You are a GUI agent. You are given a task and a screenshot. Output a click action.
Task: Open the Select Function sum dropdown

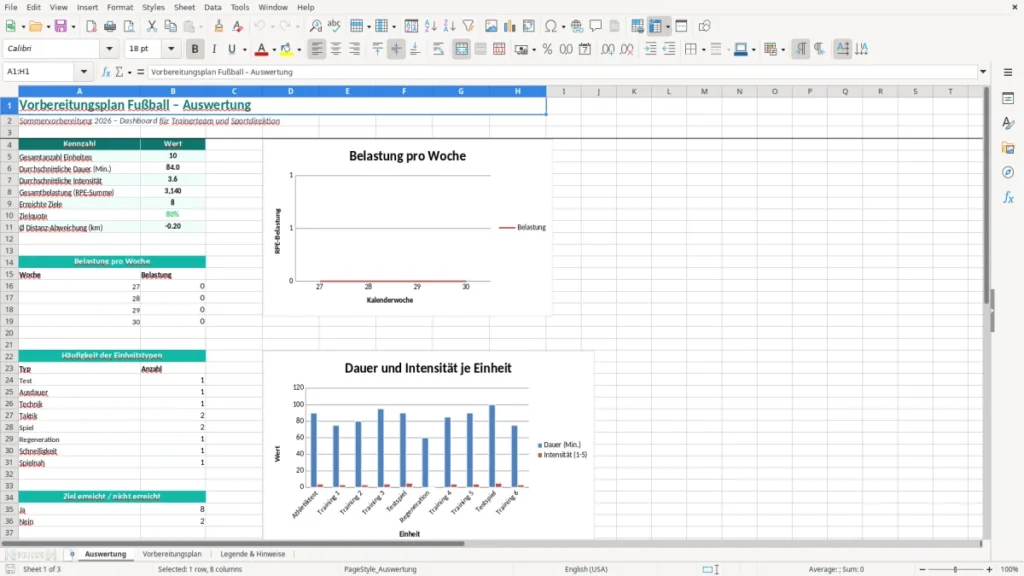click(x=129, y=72)
